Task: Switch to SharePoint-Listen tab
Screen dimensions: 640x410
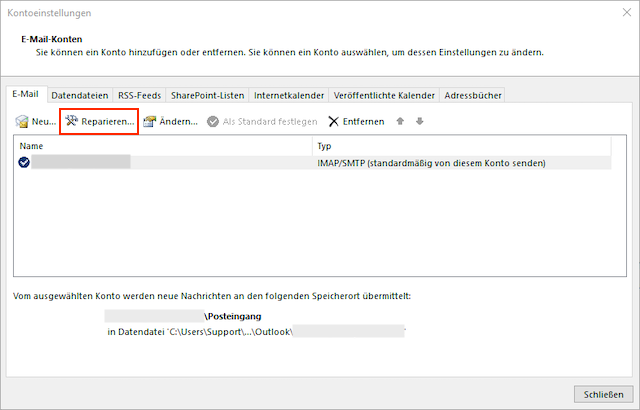Action: pos(207,95)
